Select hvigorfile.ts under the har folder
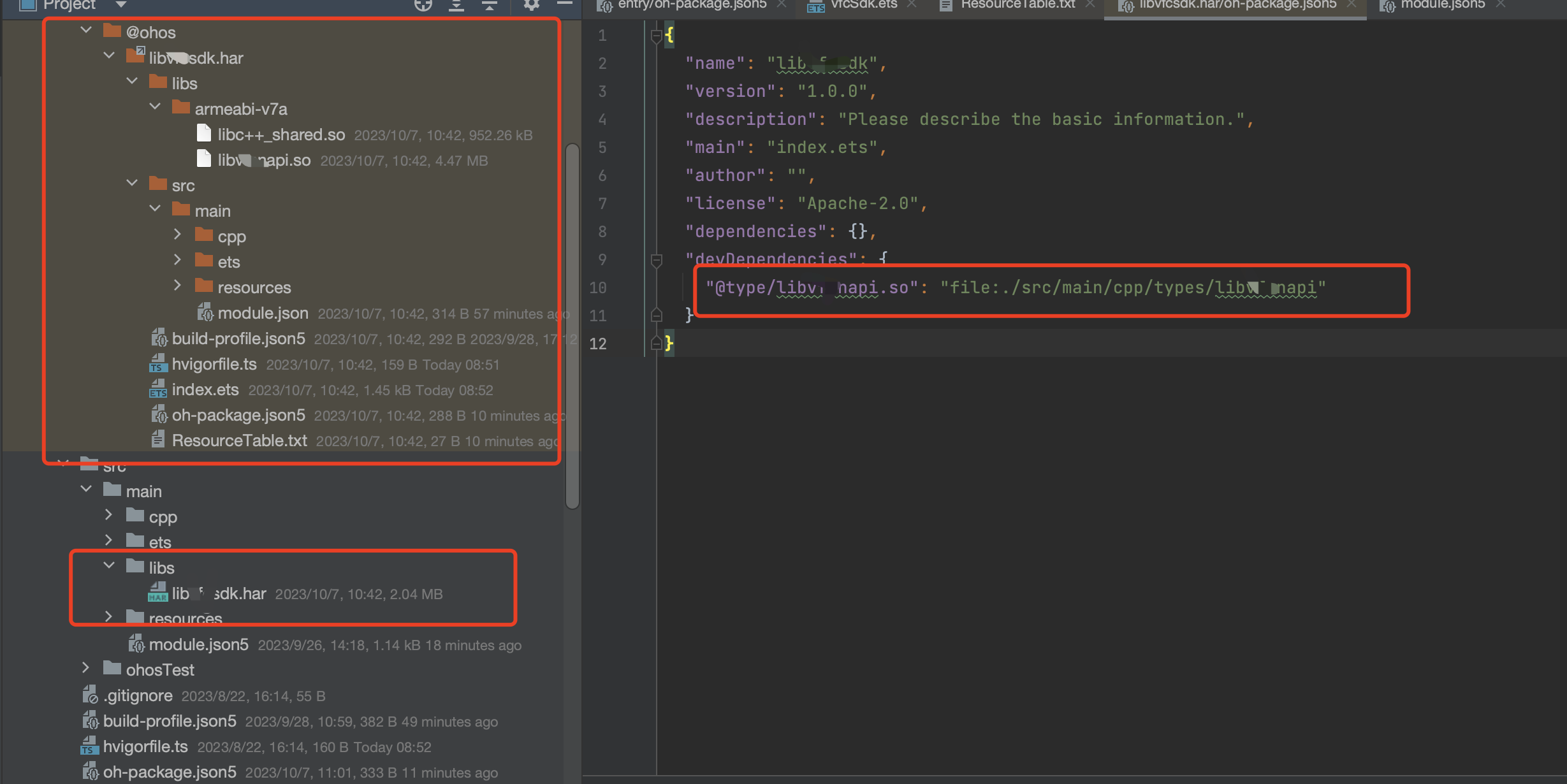This screenshot has width=1567, height=784. coord(214,365)
